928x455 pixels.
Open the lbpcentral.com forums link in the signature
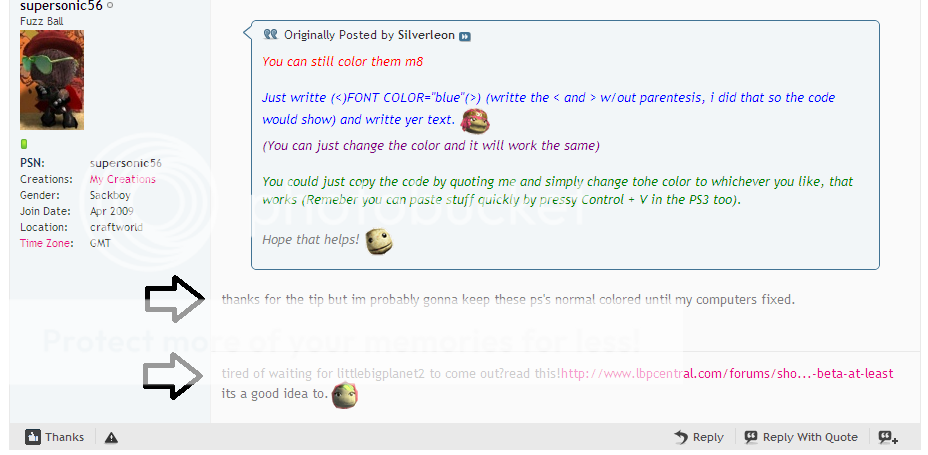coord(727,373)
